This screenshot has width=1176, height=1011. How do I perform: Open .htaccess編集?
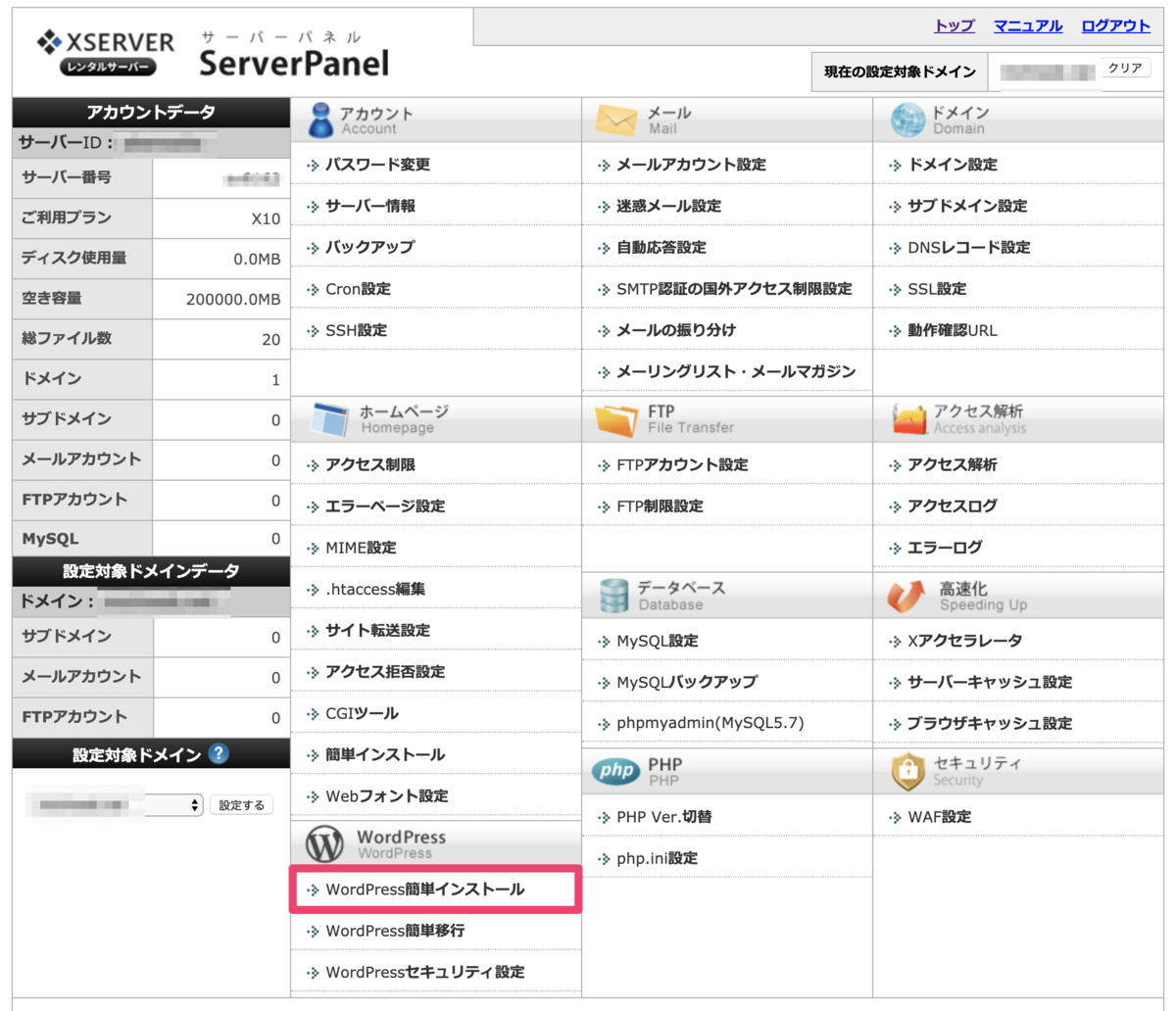point(375,589)
